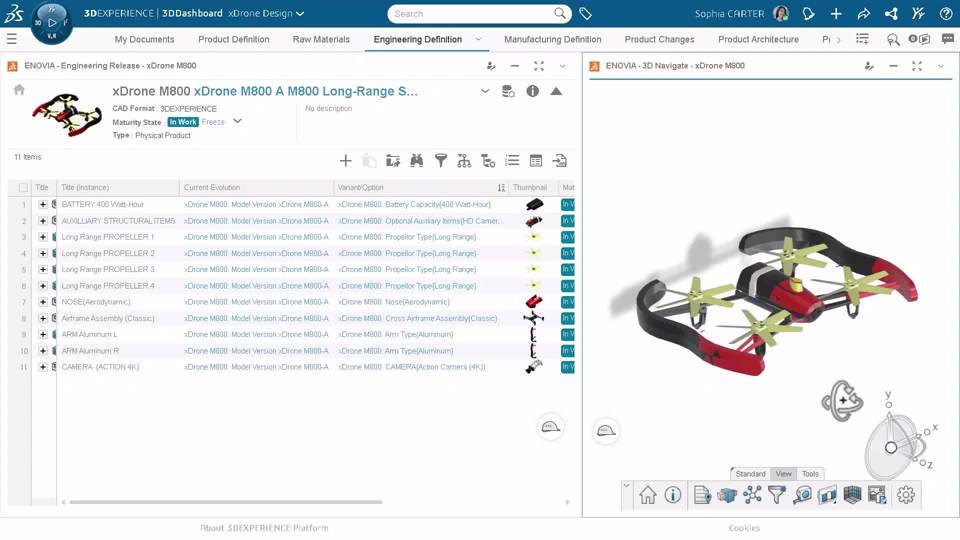Open the CAMERA(Action Camera (4K)) variant link
Image resolution: width=960 pixels, height=540 pixels.
tap(411, 367)
